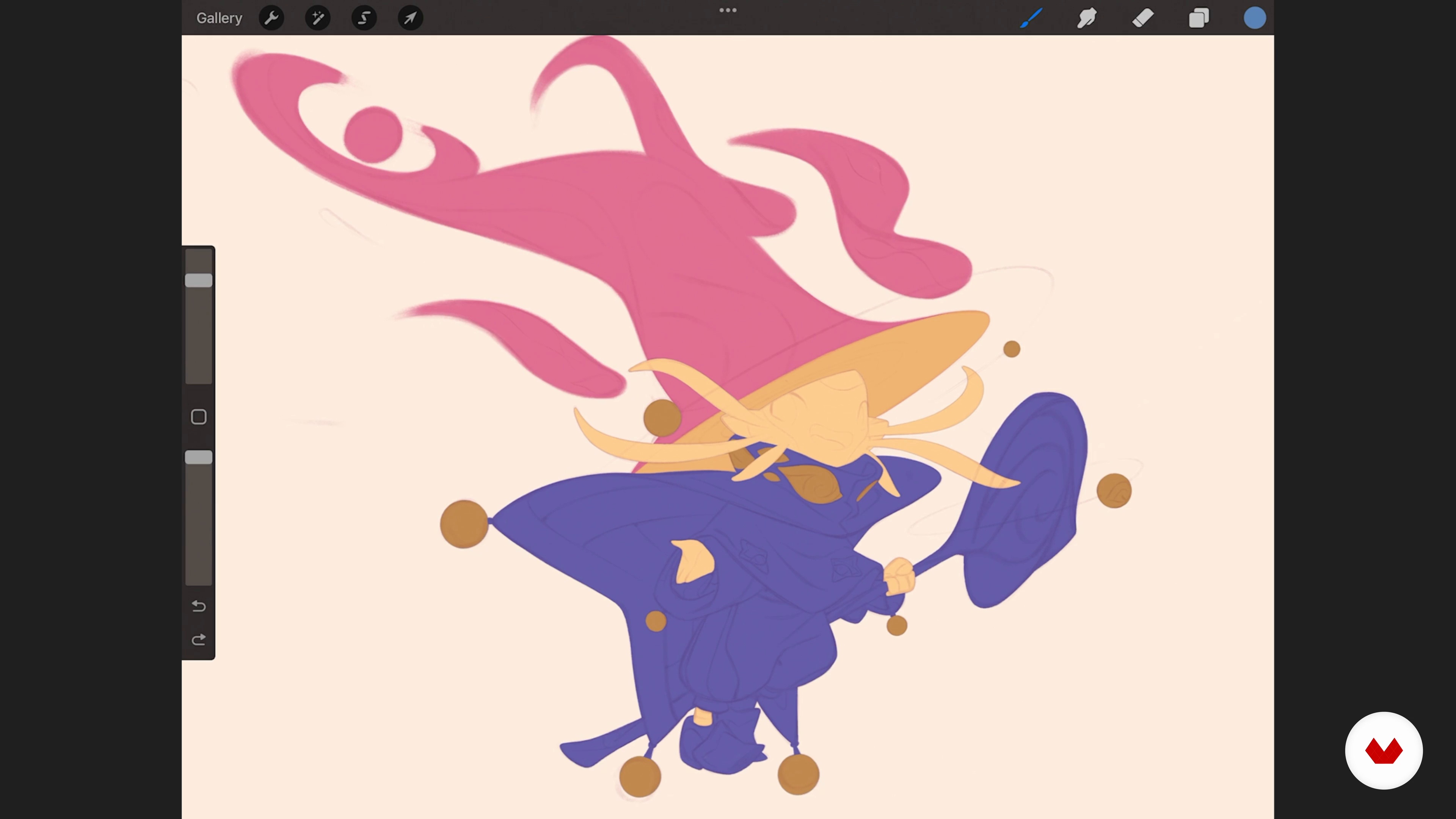1456x819 pixels.
Task: Tap the Modify square button in sidebar
Action: pos(198,417)
